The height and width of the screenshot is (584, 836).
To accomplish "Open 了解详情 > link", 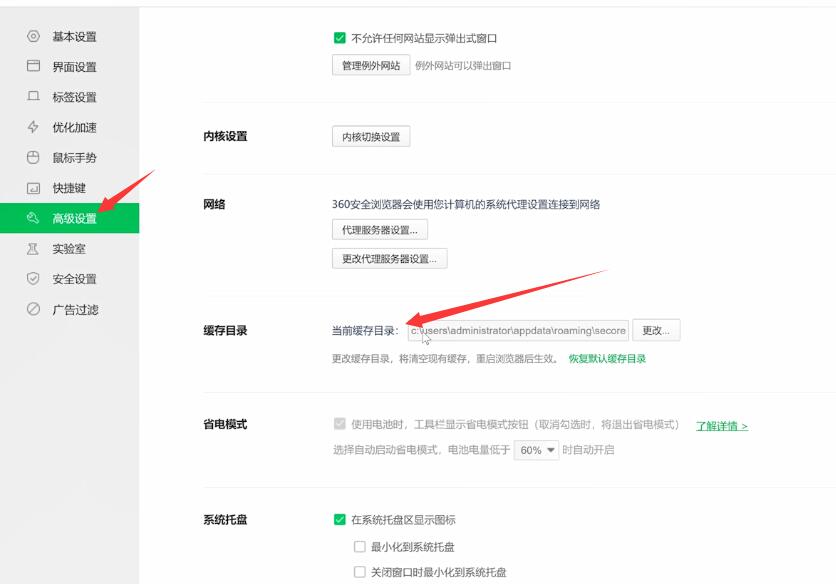I will tap(722, 426).
